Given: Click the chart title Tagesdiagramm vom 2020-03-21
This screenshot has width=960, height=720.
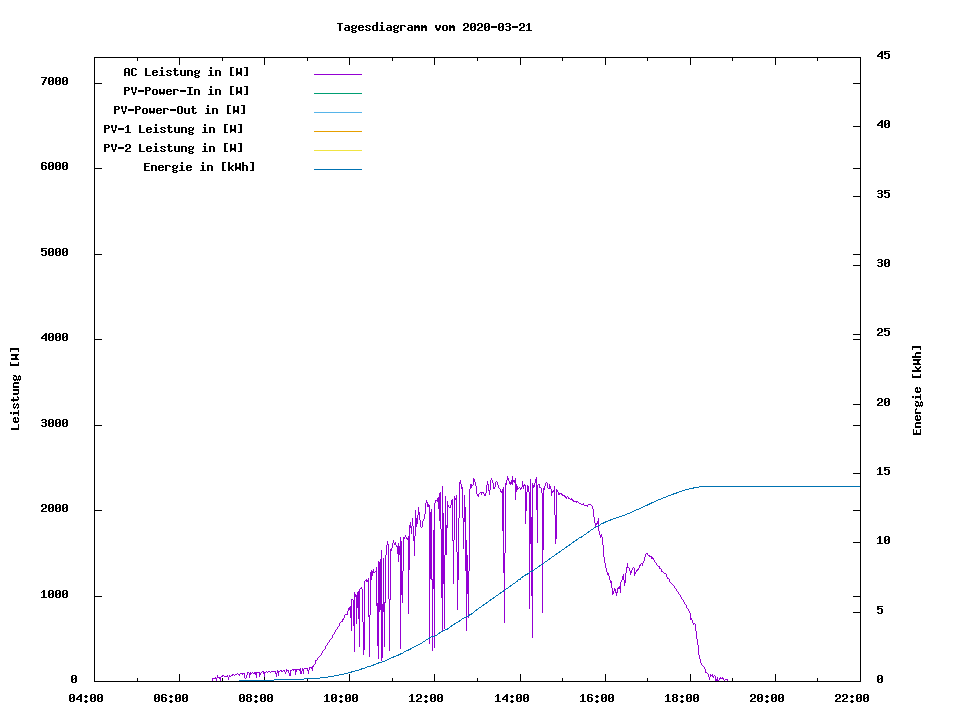Looking at the screenshot, I should point(434,27).
